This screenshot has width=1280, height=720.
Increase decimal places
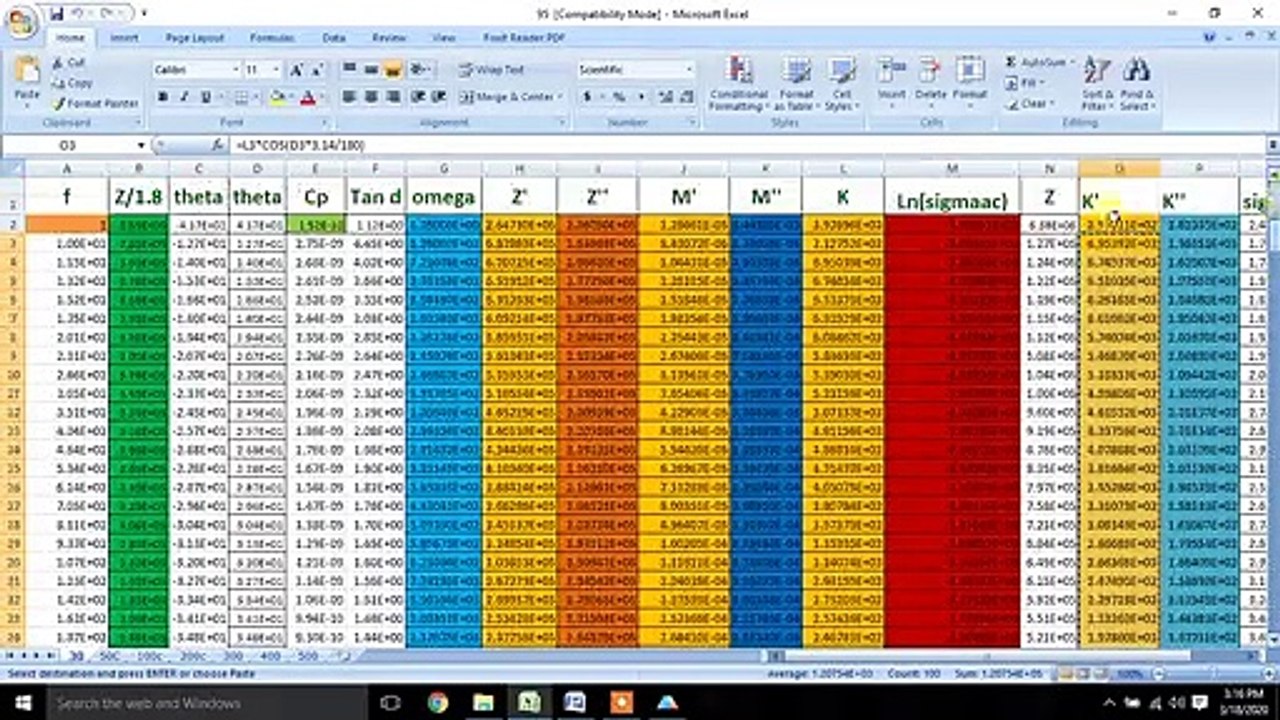click(x=664, y=97)
